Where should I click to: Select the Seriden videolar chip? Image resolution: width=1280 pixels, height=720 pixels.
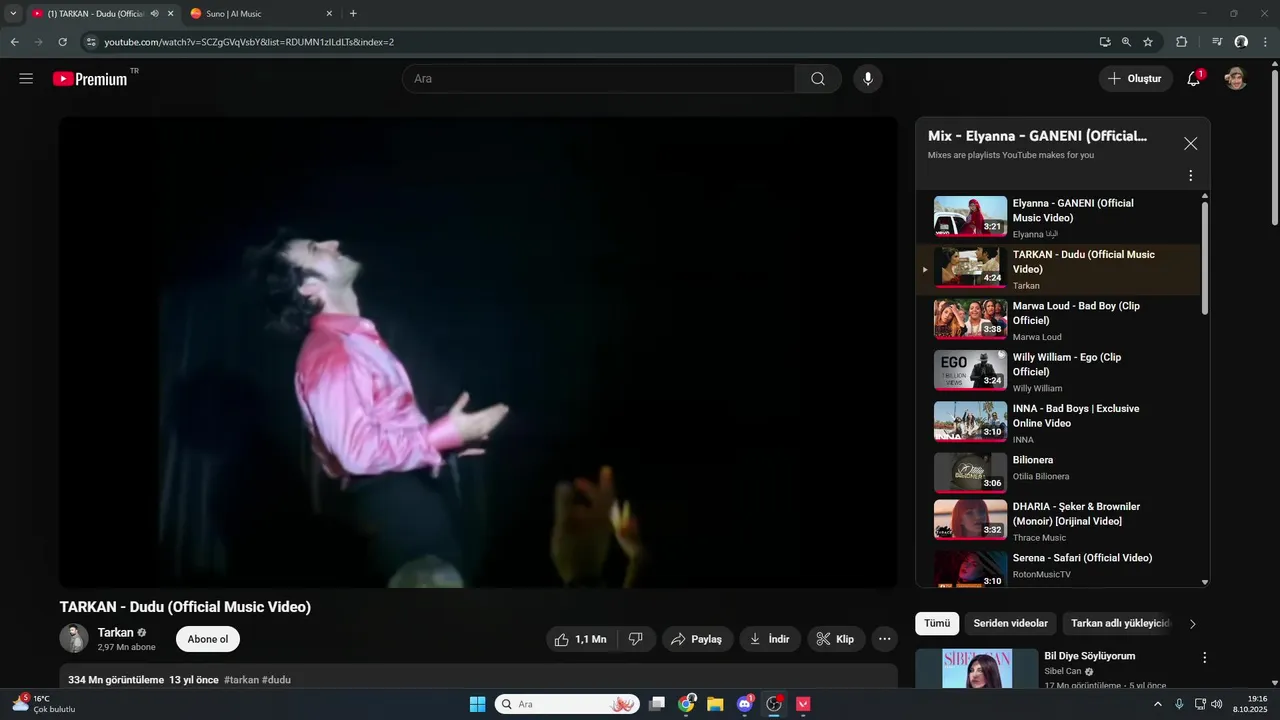coord(1010,623)
